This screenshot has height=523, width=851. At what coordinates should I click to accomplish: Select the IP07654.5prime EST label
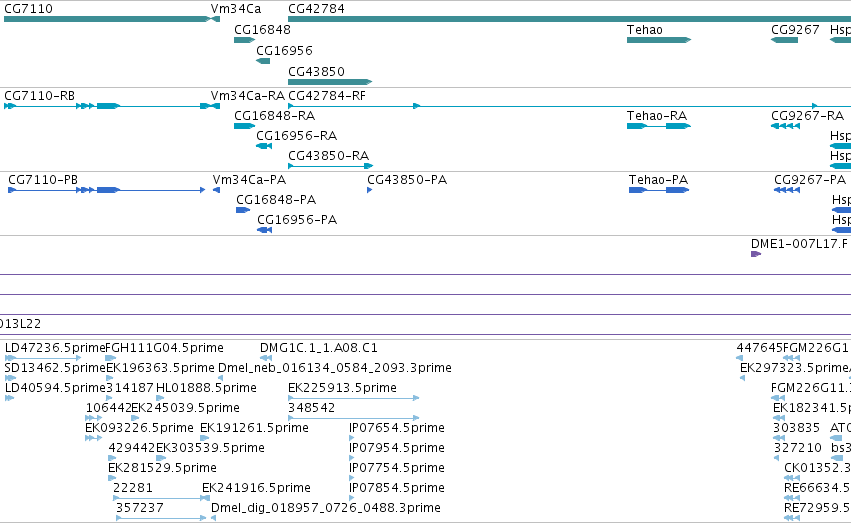397,428
